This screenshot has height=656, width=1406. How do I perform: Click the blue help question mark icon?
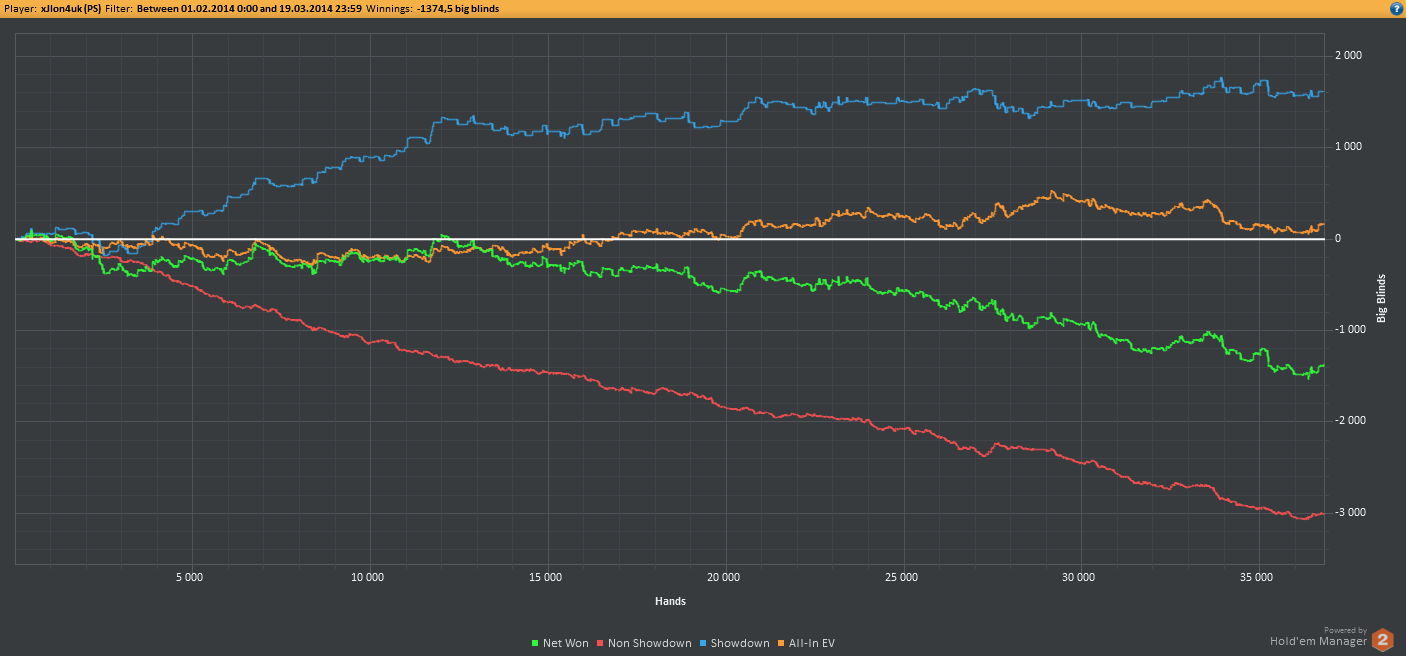1395,8
